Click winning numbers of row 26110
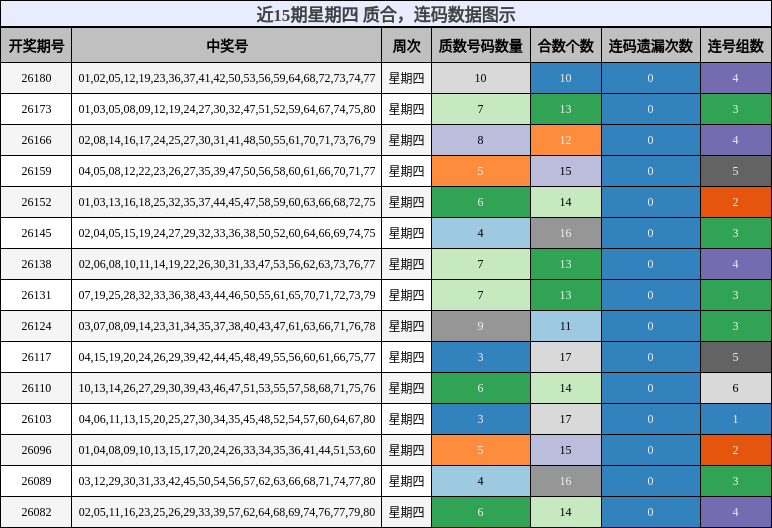 point(226,388)
